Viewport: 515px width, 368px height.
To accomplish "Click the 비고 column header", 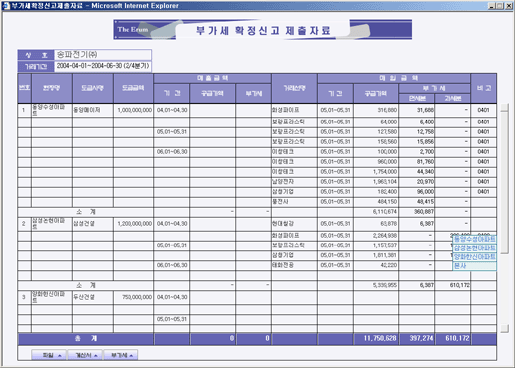I will (483, 88).
